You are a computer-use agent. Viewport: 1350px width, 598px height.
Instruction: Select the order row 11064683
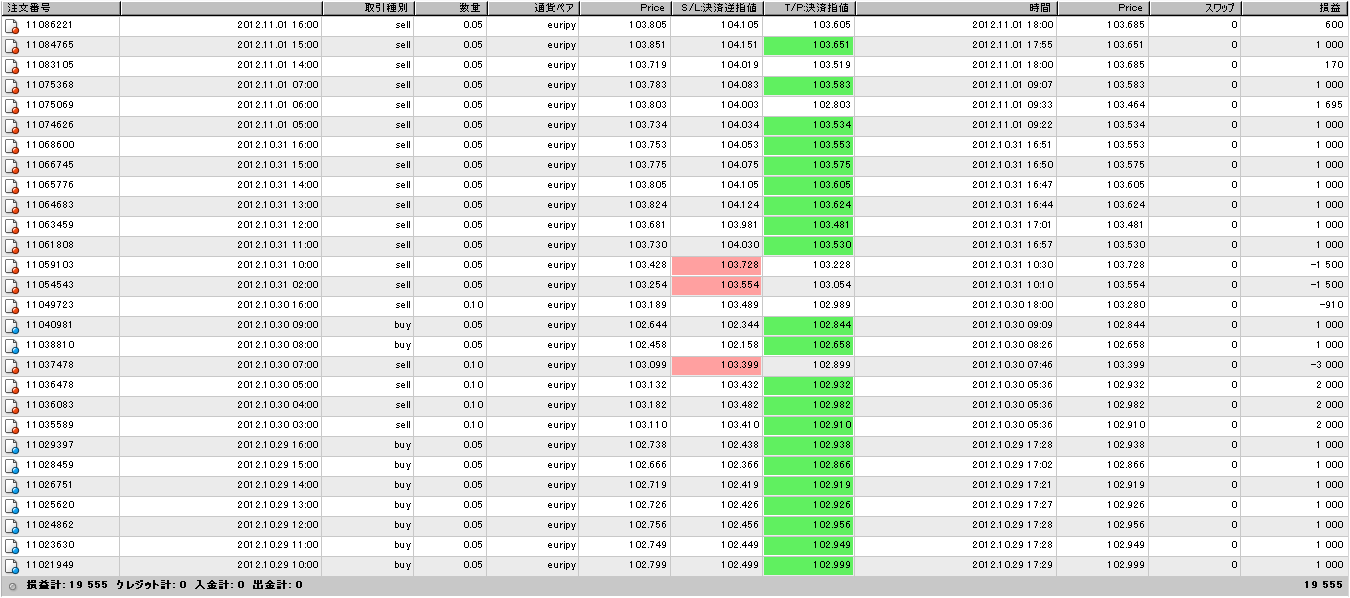(675, 205)
